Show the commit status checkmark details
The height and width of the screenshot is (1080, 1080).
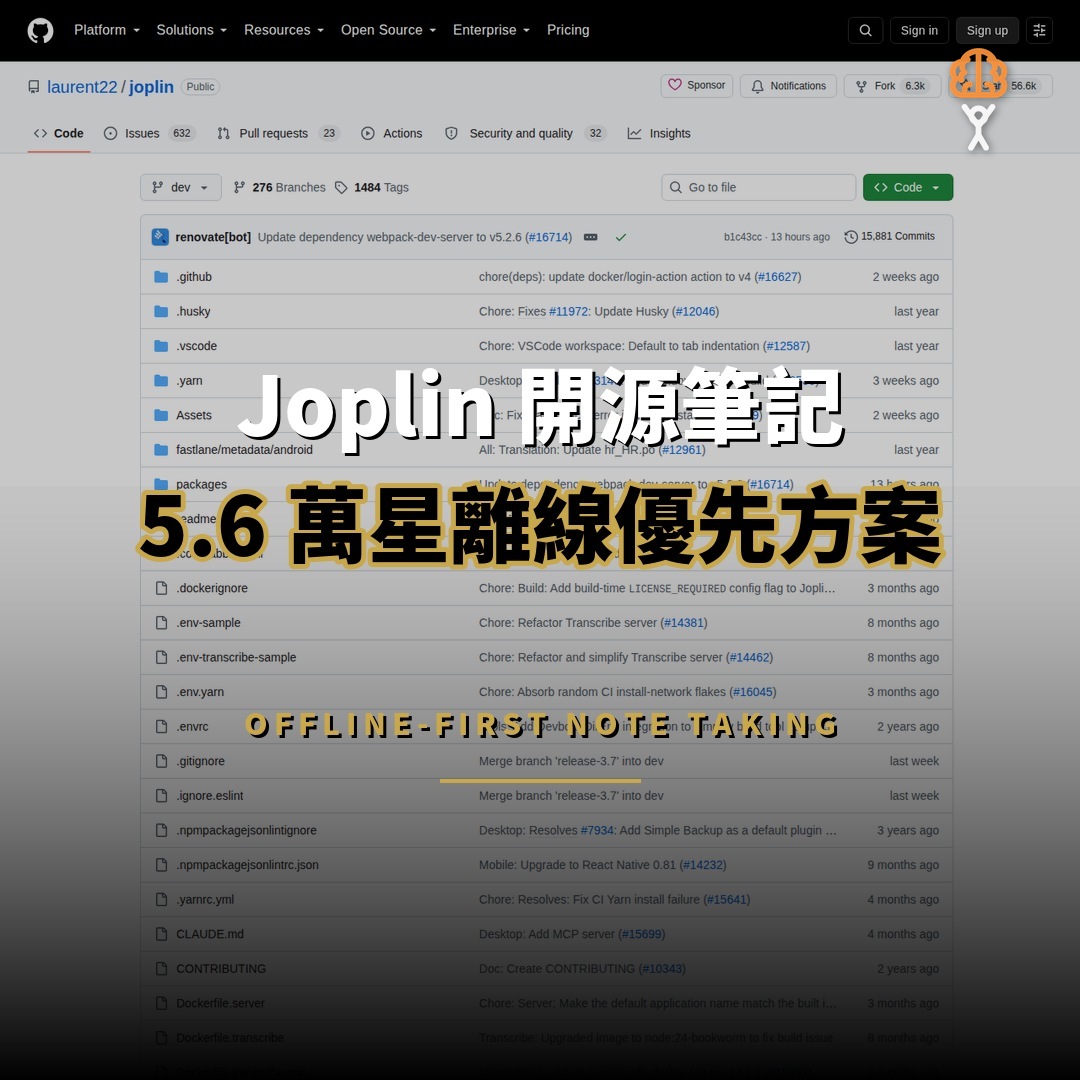pos(621,237)
